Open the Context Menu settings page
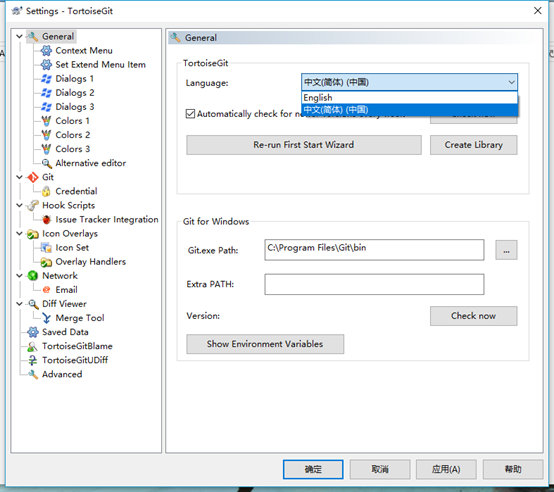The width and height of the screenshot is (554, 492). [x=84, y=51]
